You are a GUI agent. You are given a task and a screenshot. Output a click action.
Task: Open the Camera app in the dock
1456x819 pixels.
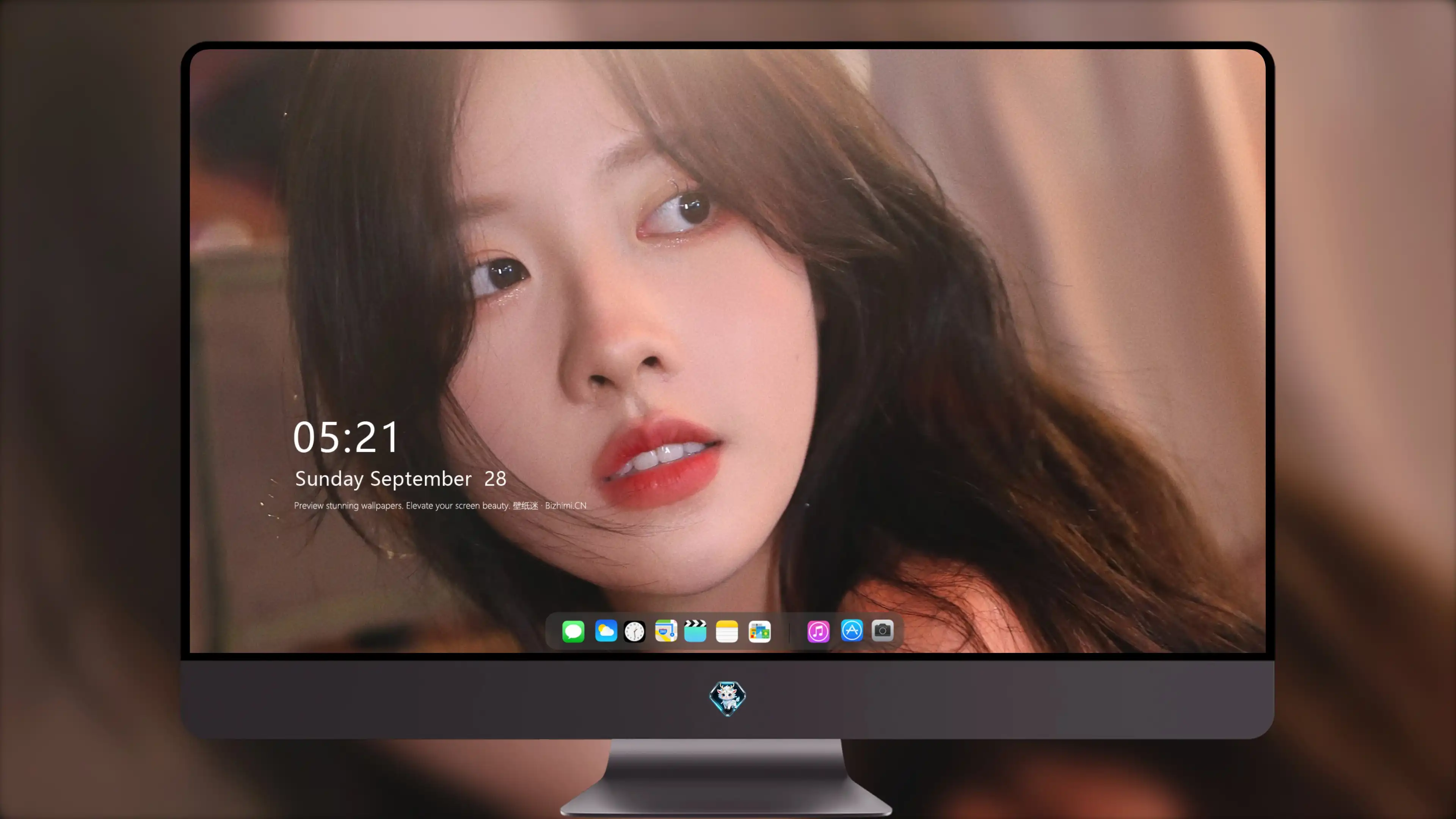click(x=882, y=631)
